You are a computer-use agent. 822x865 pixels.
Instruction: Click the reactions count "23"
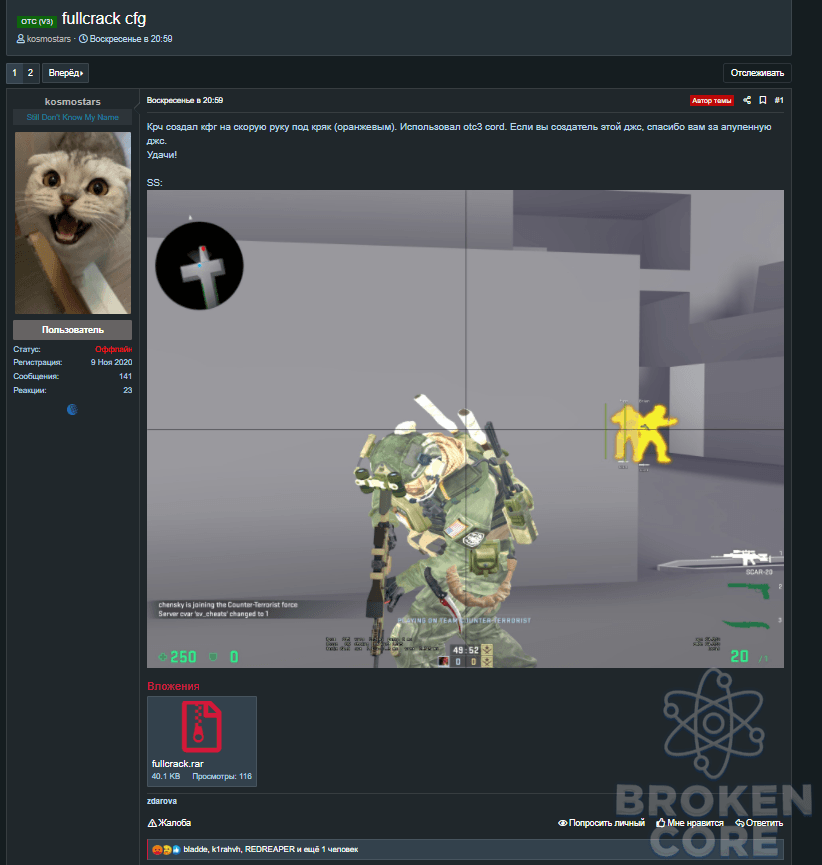[x=127, y=390]
